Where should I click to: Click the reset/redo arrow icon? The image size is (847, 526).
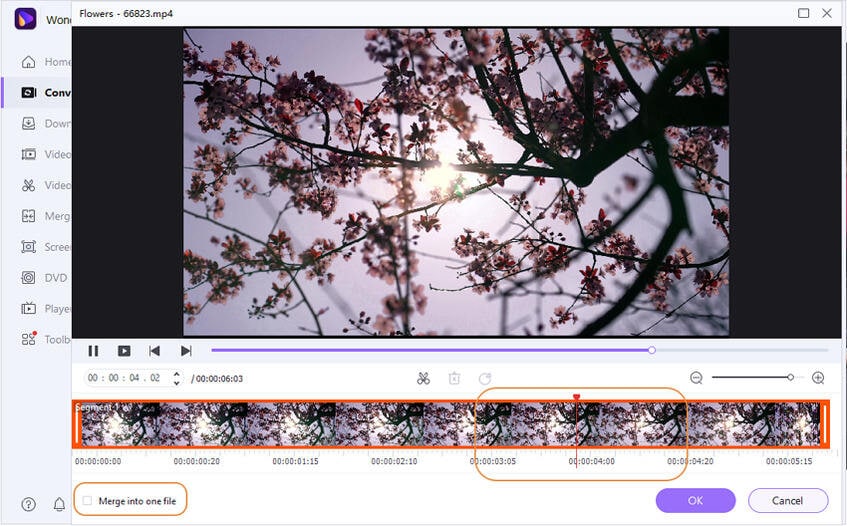485,379
